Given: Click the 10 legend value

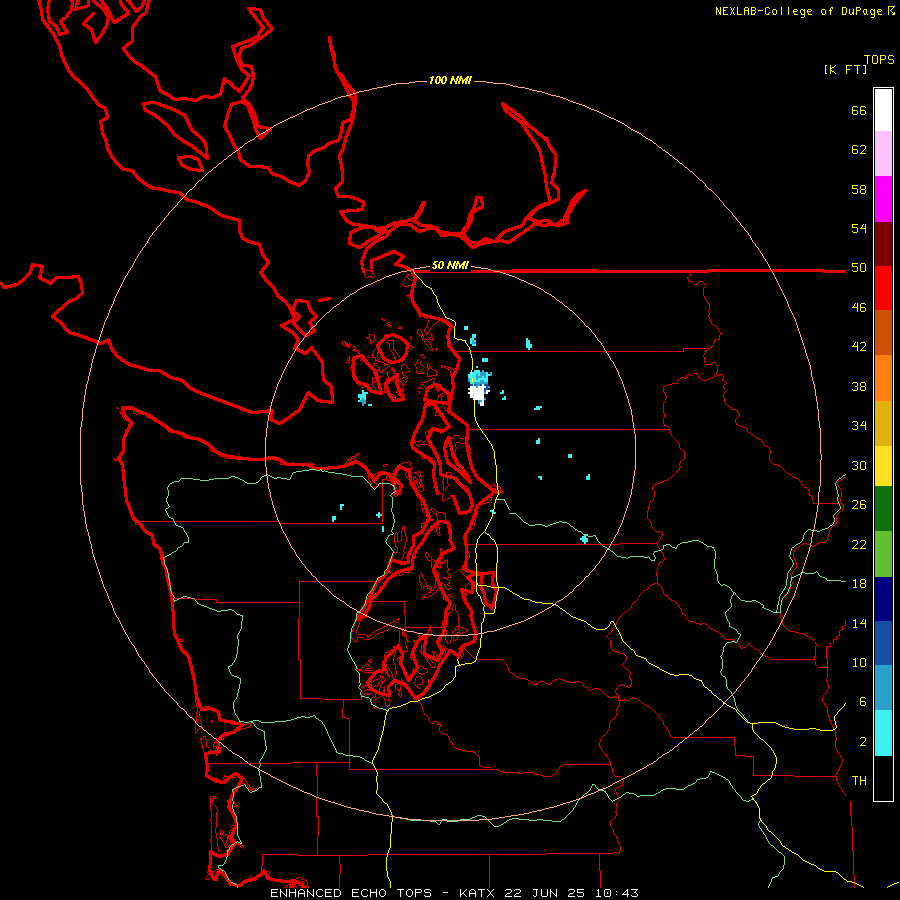Looking at the screenshot, I should pos(859,662).
